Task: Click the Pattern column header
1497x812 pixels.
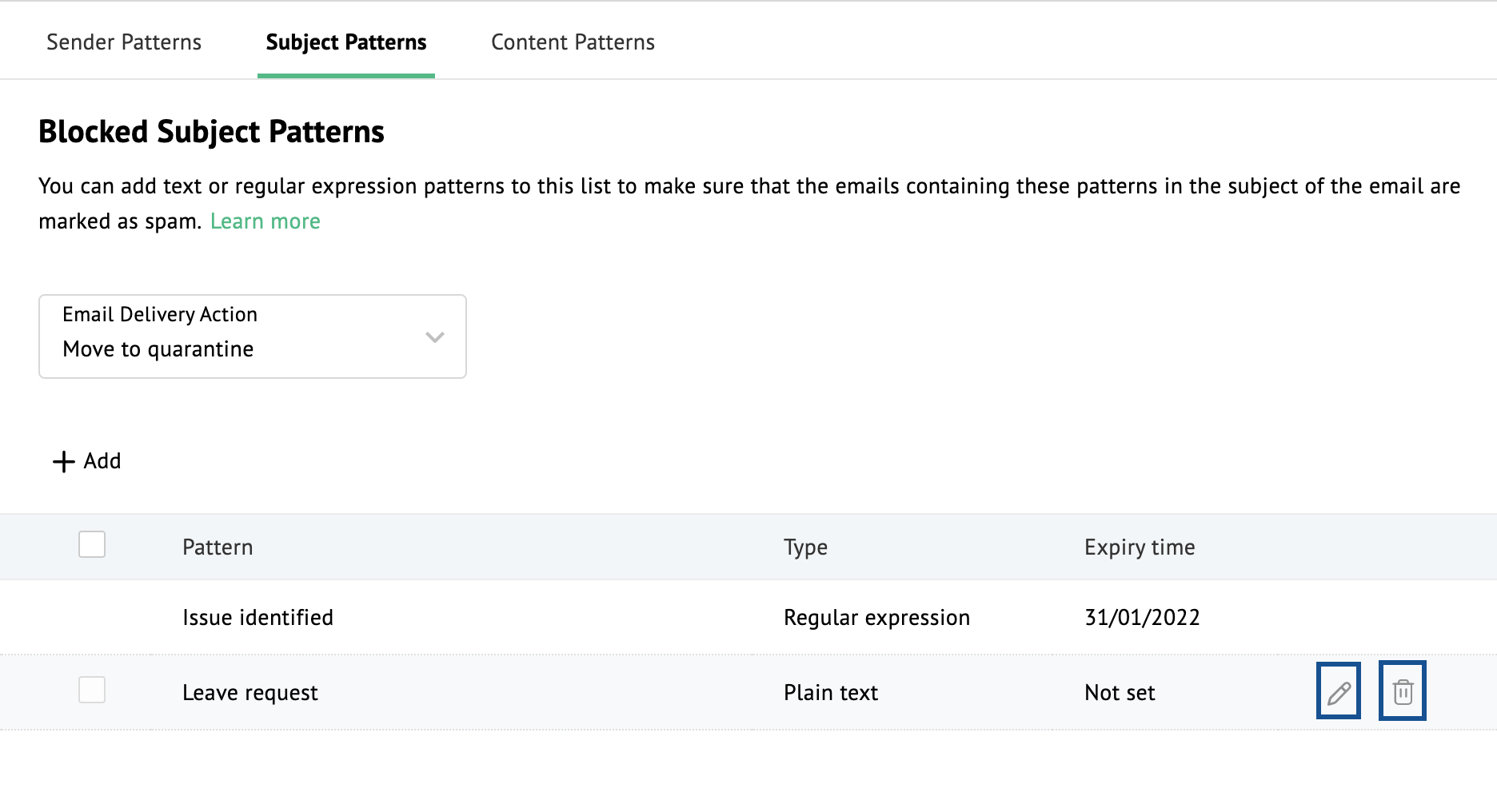Action: coord(218,547)
